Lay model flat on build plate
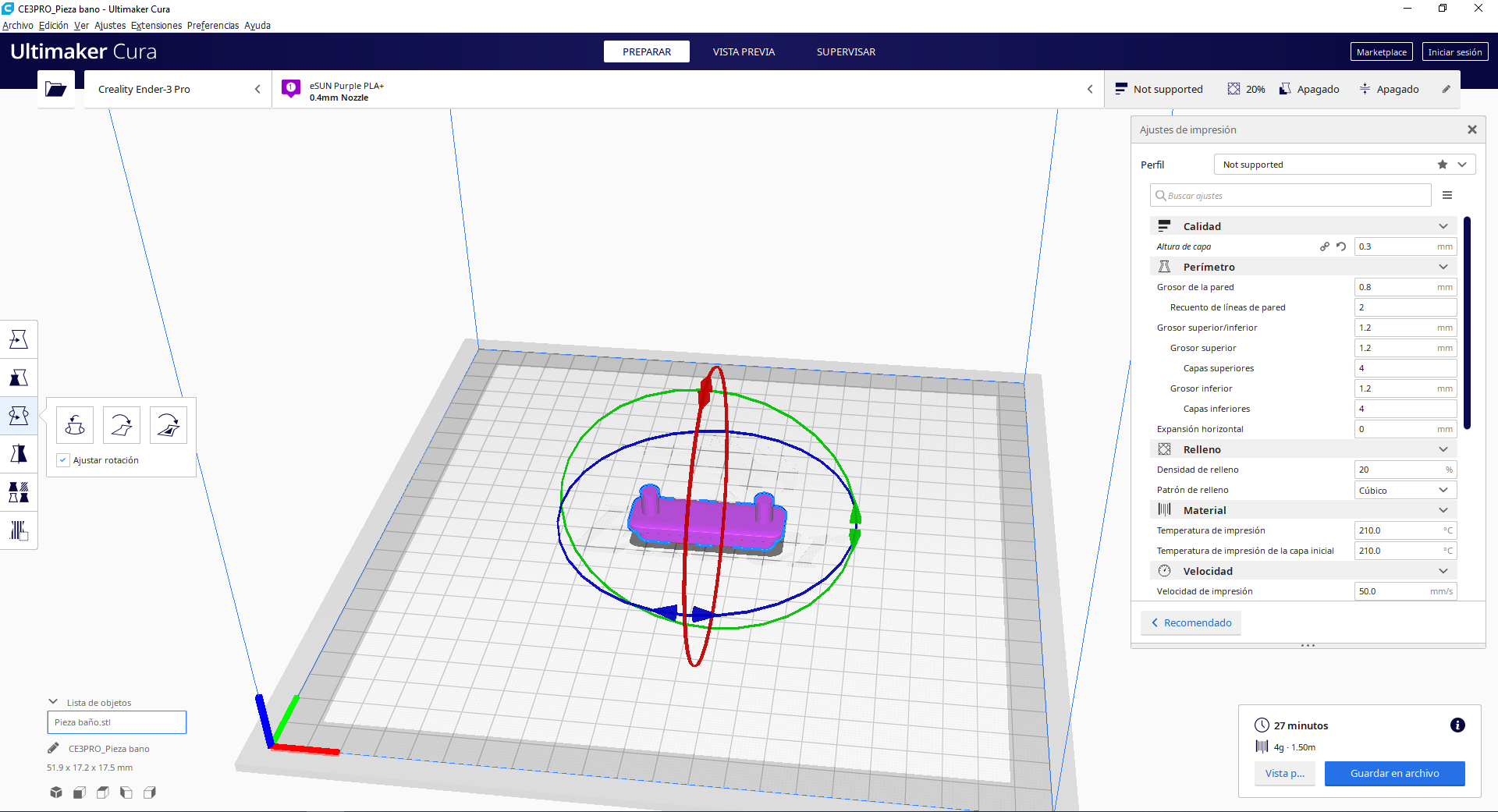Screen dimensions: 1498x812 pos(122,425)
